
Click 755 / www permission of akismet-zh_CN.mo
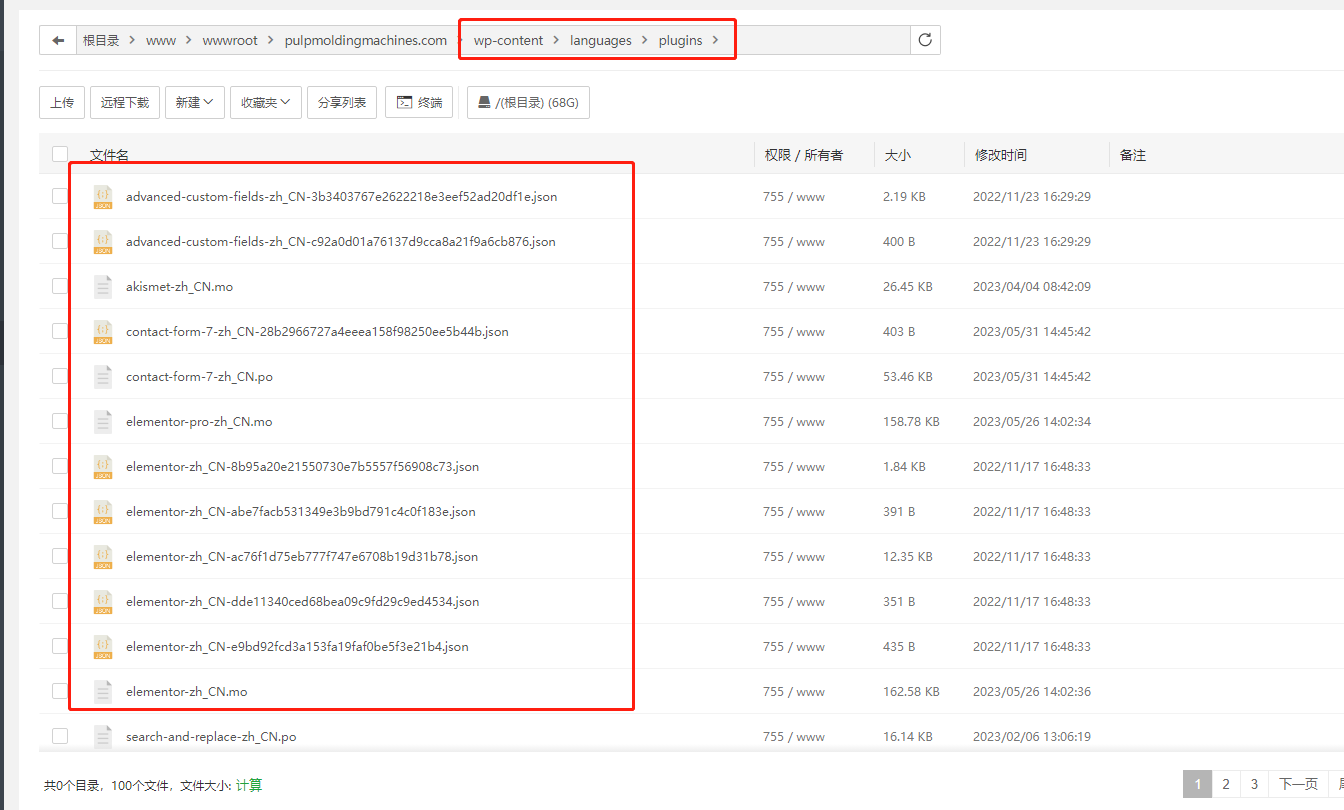pos(794,287)
